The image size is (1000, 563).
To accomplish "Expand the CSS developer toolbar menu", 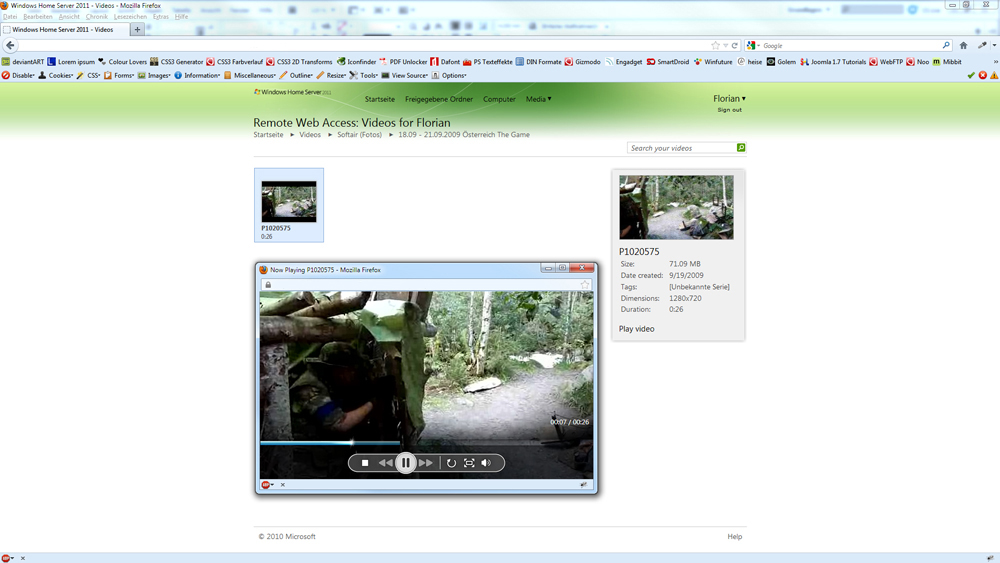I will click(89, 75).
